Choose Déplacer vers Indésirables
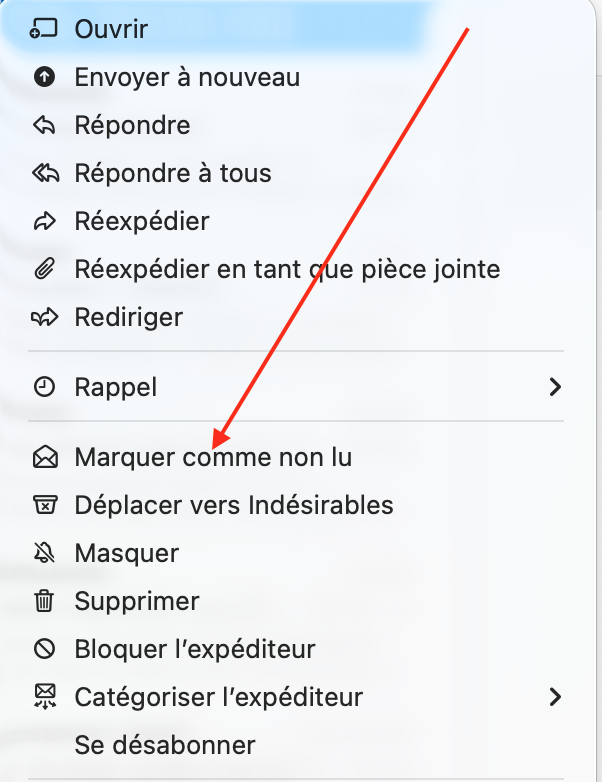602x782 pixels. point(234,505)
